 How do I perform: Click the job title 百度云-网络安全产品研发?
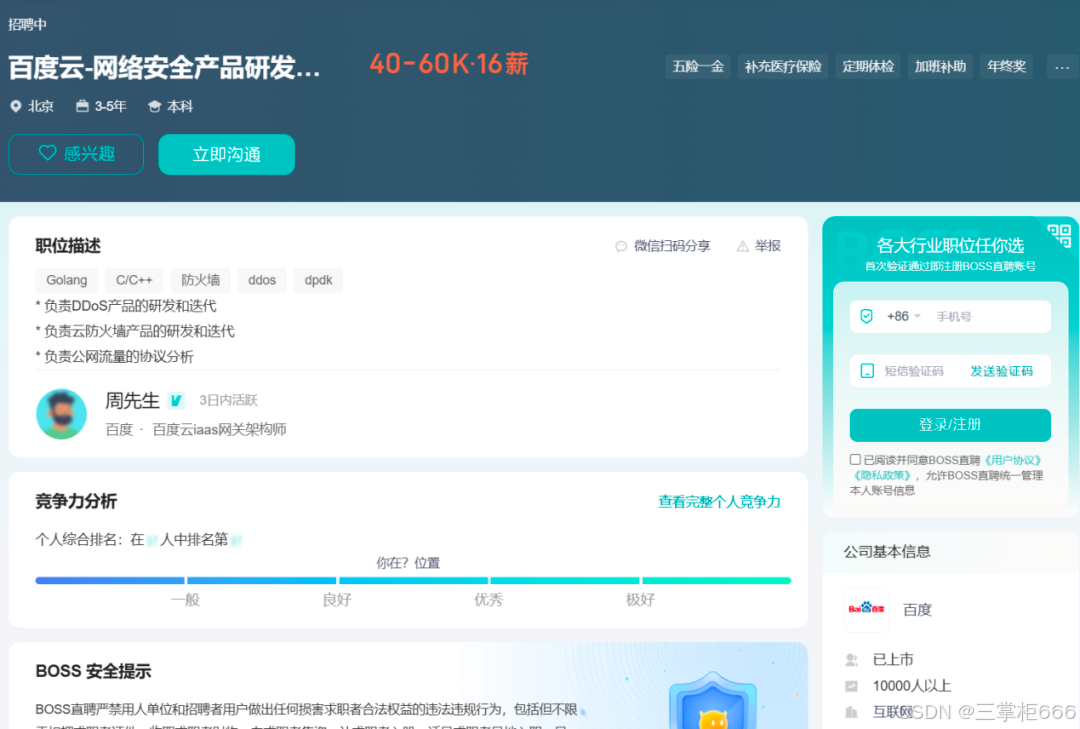(164, 68)
